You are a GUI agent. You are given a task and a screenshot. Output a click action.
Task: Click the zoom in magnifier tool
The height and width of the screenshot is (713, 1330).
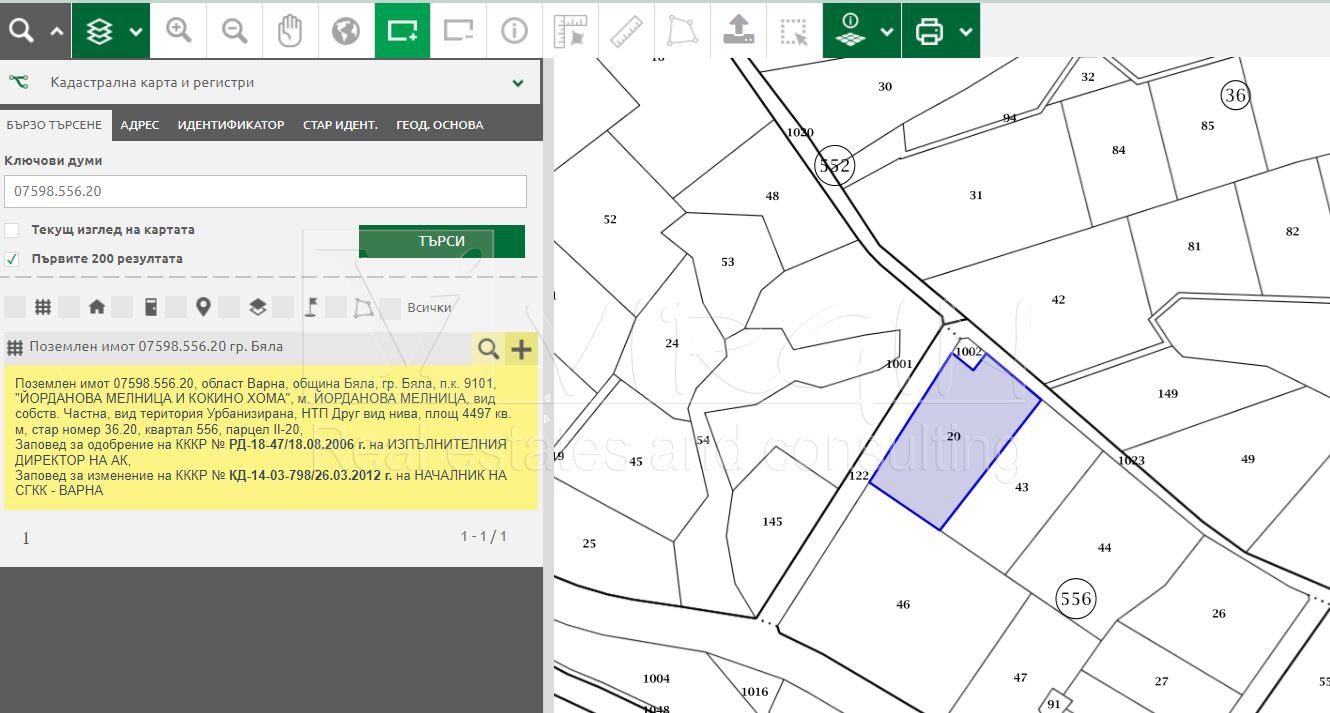(179, 30)
